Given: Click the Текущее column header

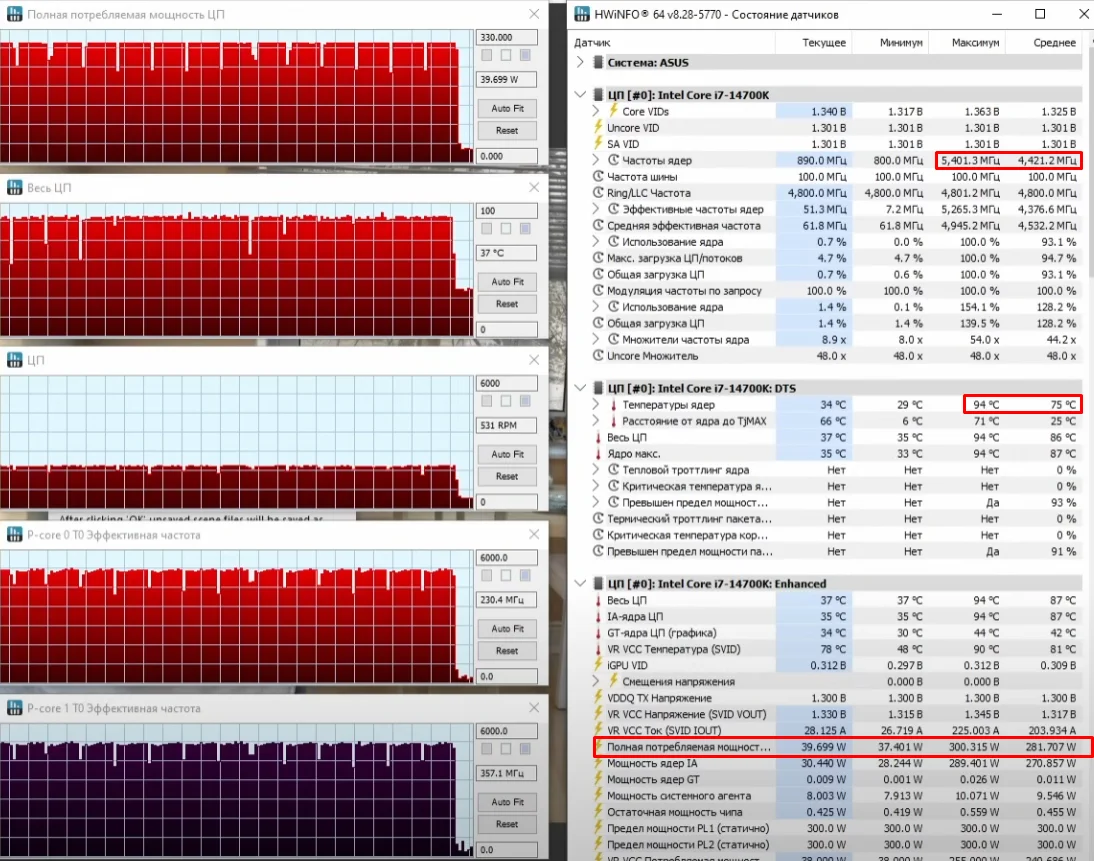Looking at the screenshot, I should pos(814,43).
